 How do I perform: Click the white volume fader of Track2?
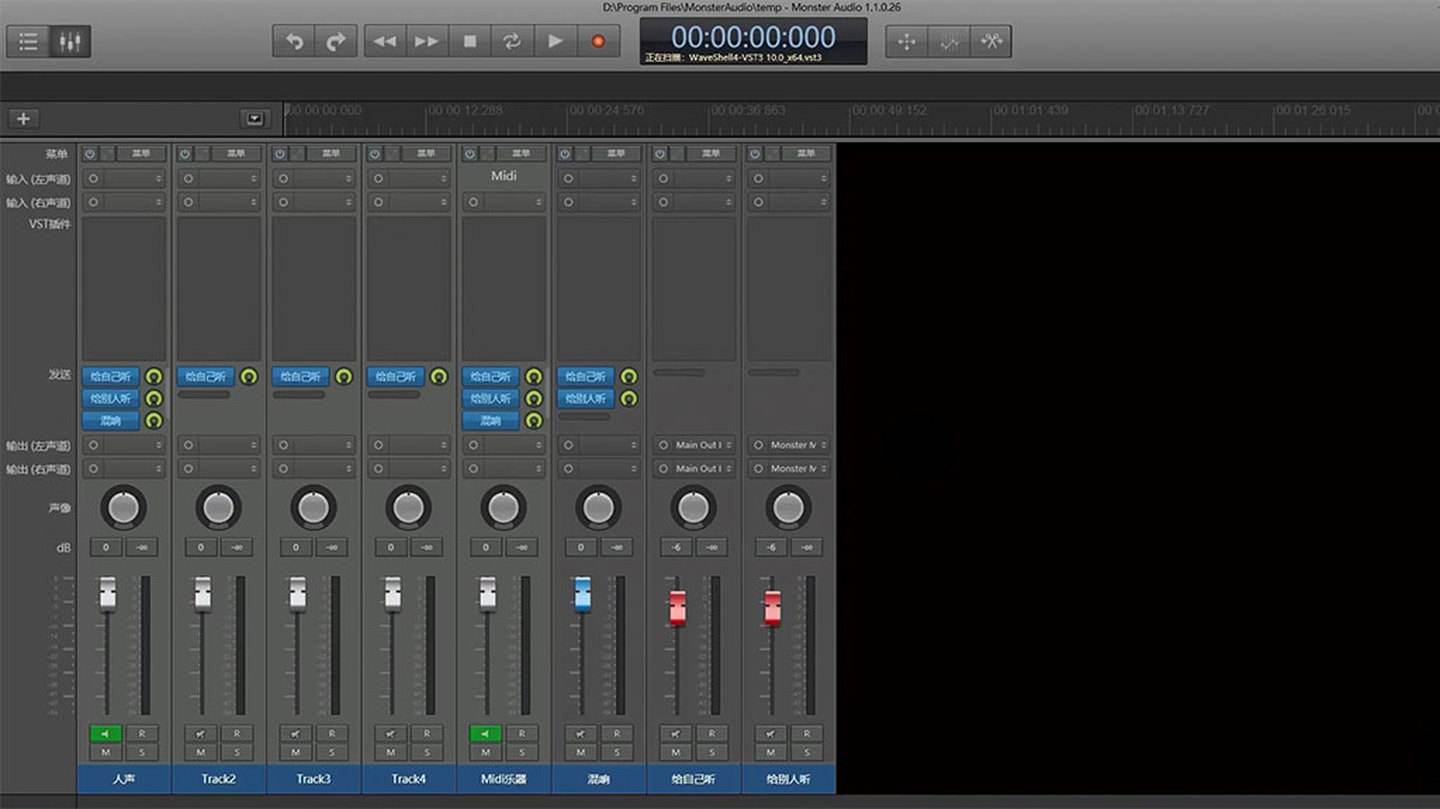pyautogui.click(x=203, y=593)
